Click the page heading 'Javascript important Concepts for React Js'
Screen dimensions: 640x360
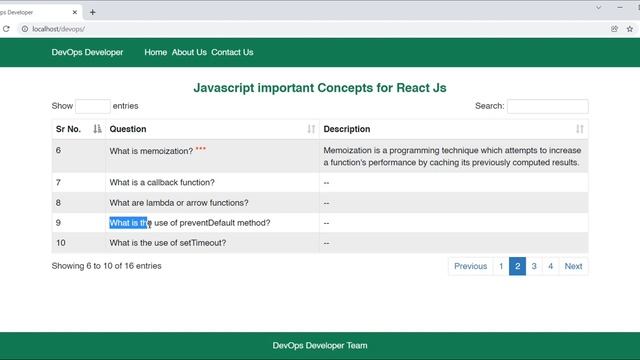pos(320,88)
